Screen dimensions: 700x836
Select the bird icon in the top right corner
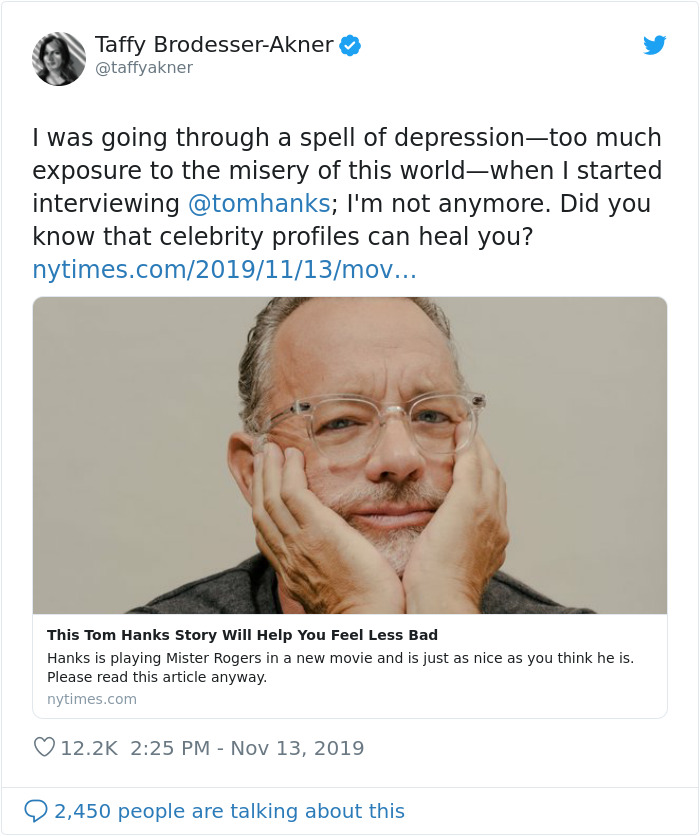click(x=655, y=45)
